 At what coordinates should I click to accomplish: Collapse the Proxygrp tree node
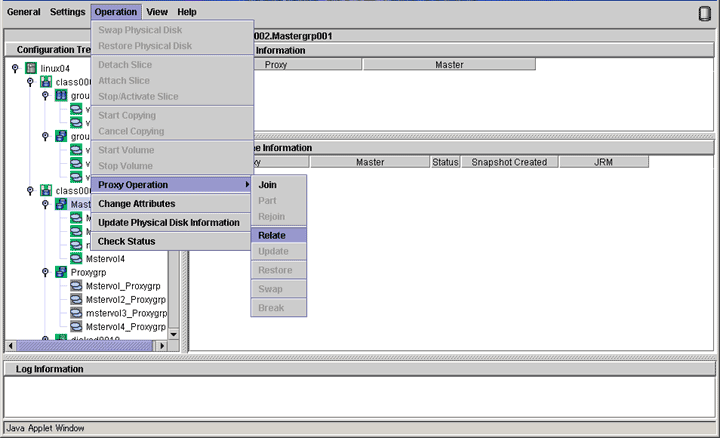point(45,272)
